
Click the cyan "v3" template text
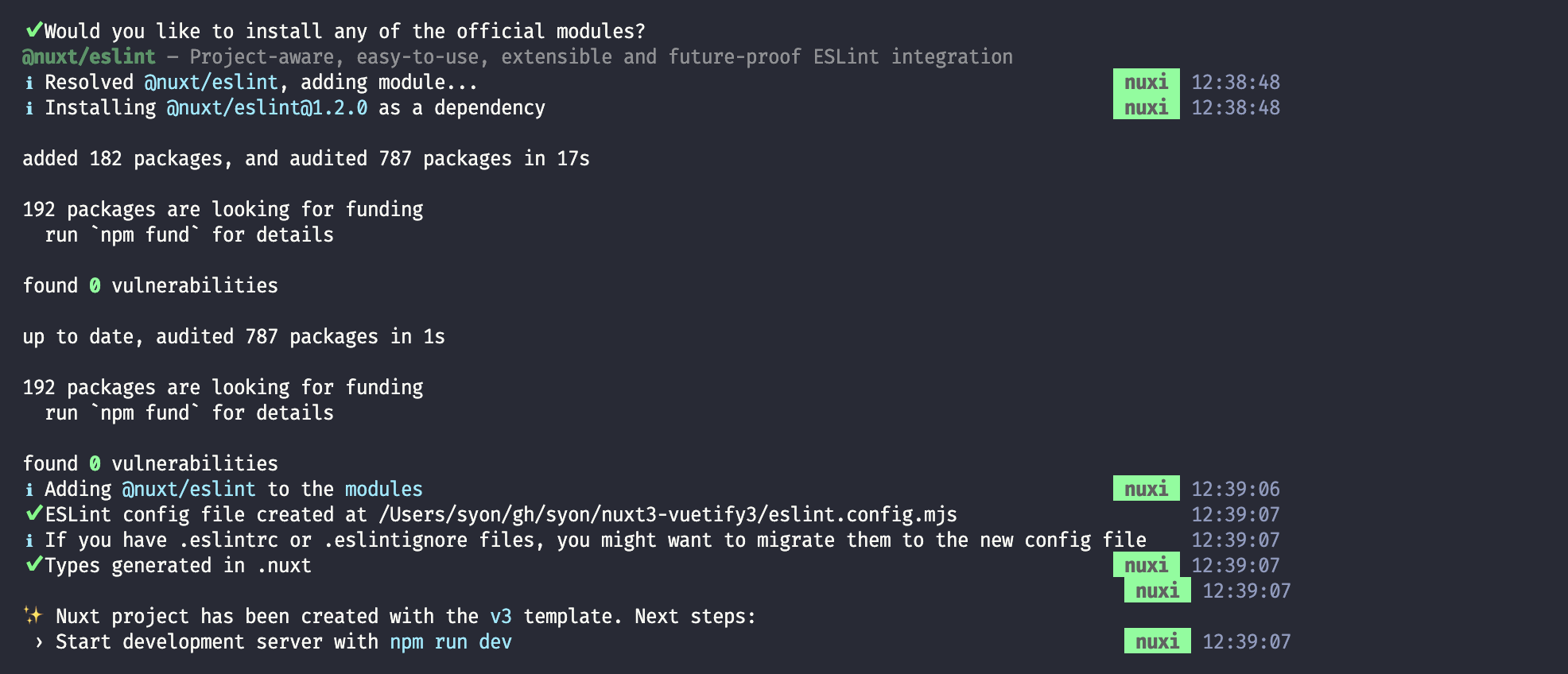pyautogui.click(x=501, y=616)
